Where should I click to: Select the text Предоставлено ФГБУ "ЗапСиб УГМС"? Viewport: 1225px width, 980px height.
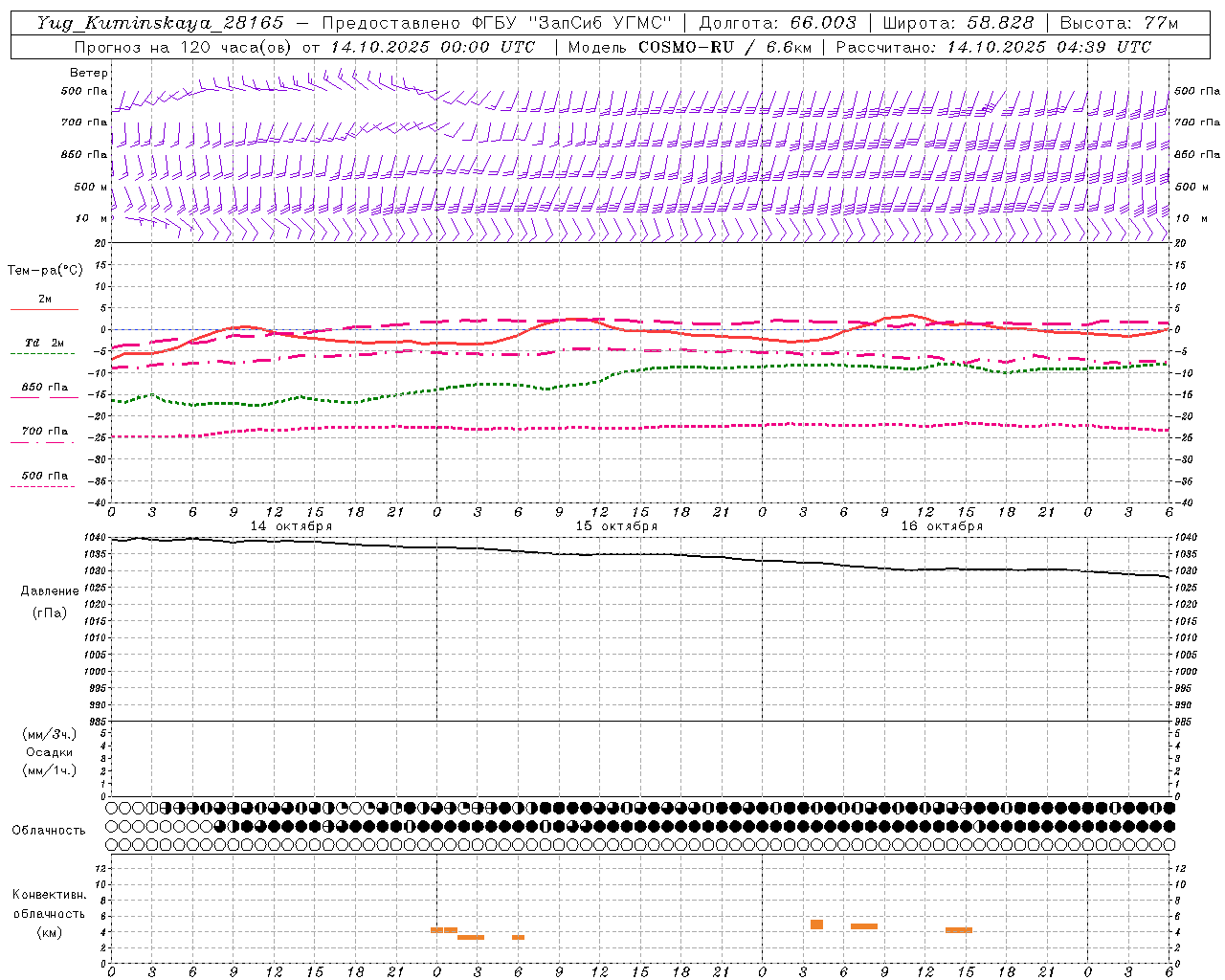coord(497,23)
